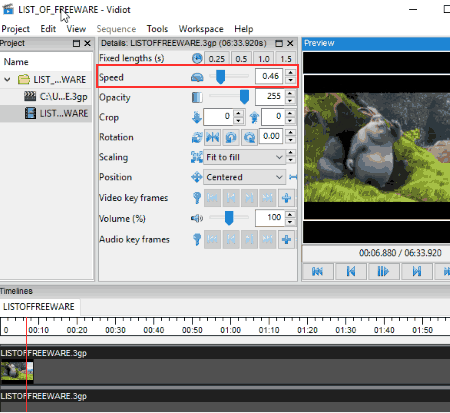Click the speed reset icon beside Speed
Viewport: 450px width, 413px height.
point(197,77)
